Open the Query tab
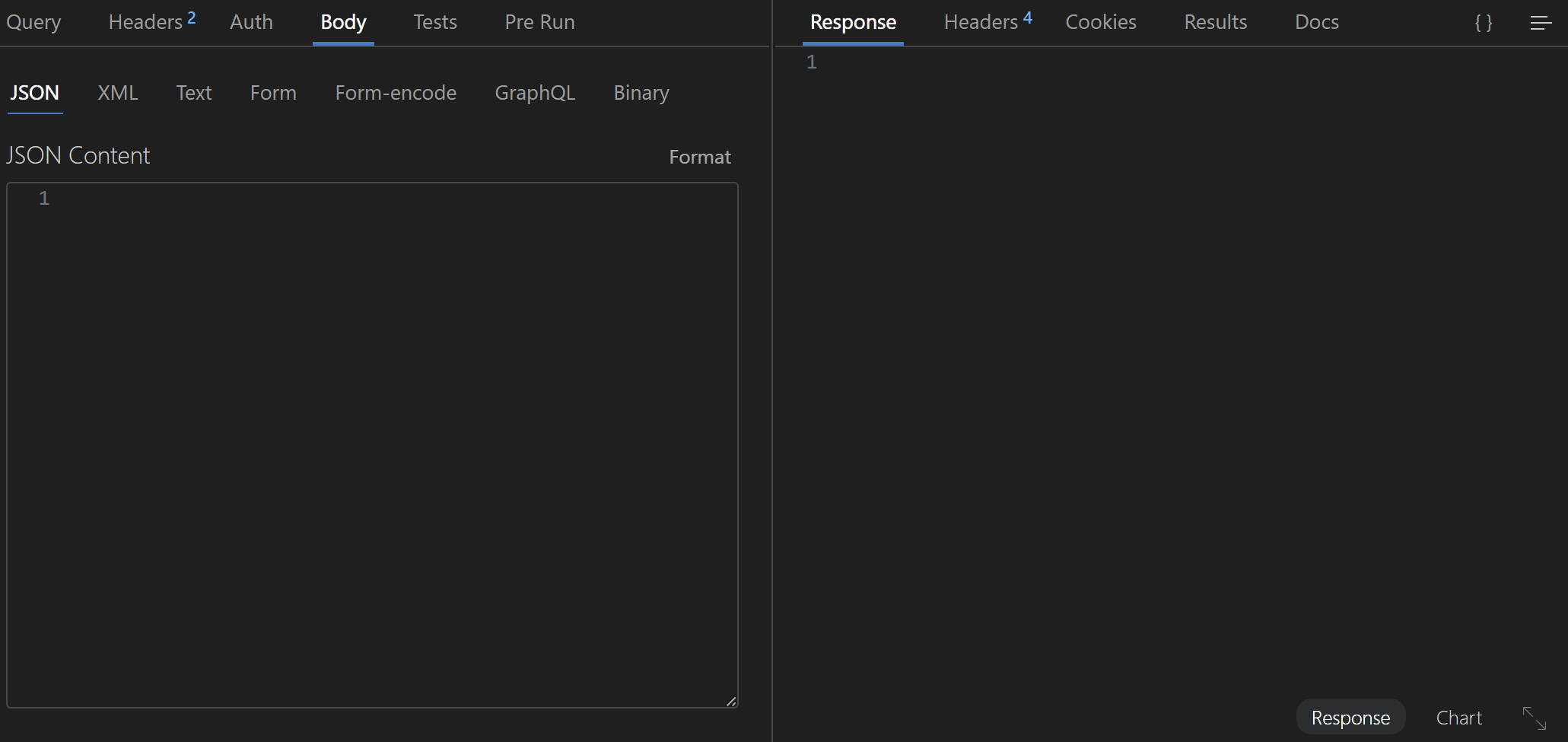 (33, 22)
